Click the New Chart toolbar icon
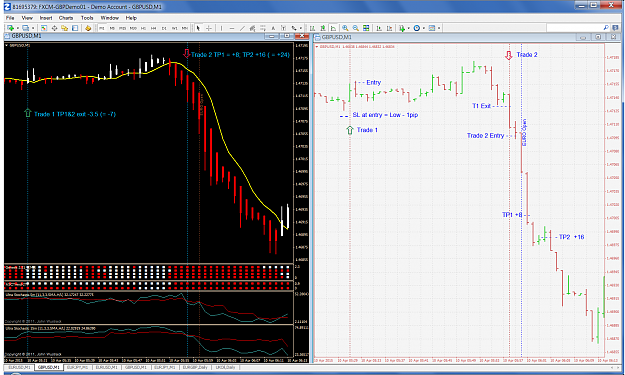This screenshot has width=625, height=375. (x=10, y=28)
